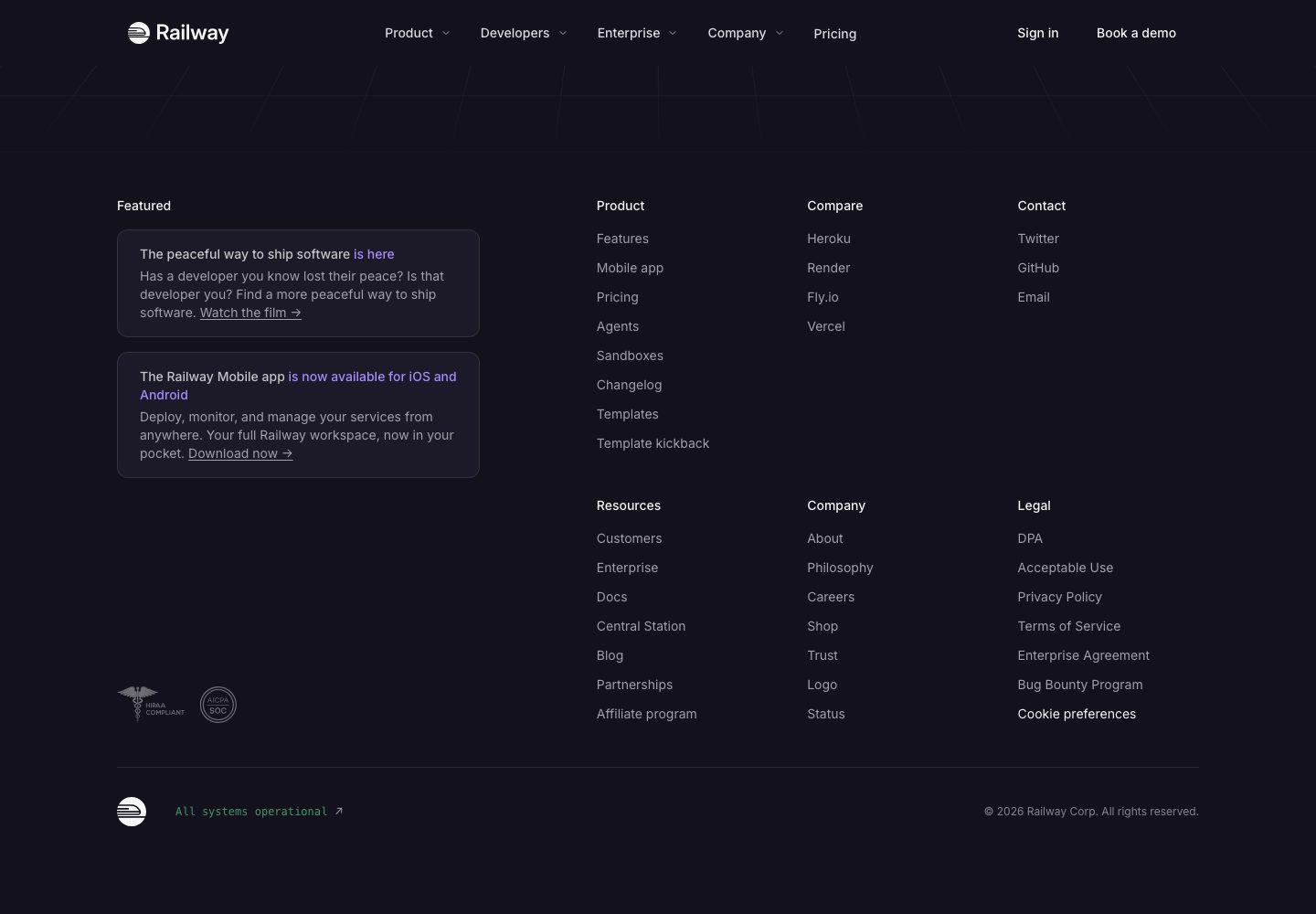The height and width of the screenshot is (914, 1316).
Task: Click Sign in
Action: [1038, 33]
